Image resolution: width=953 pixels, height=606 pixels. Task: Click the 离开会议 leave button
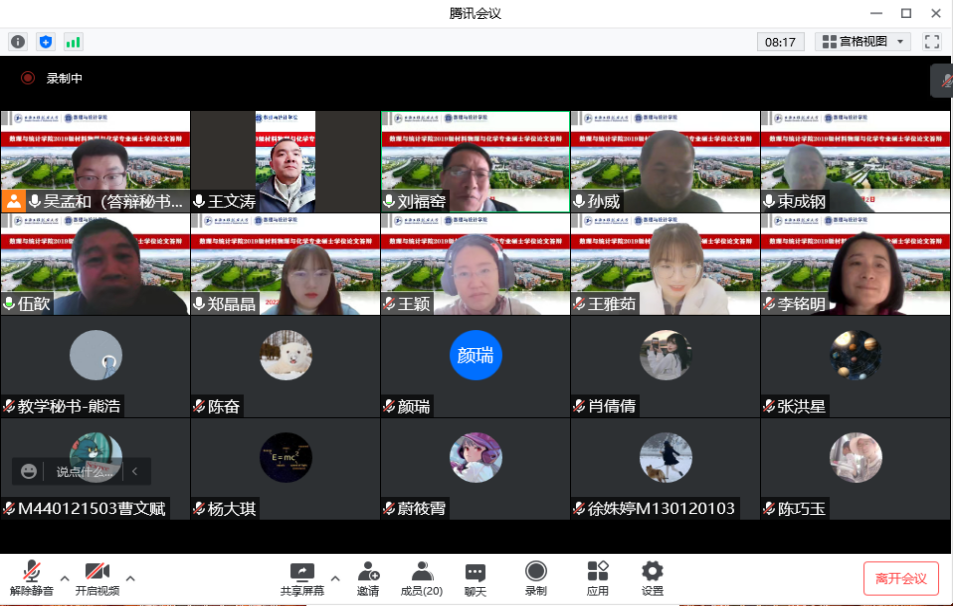pyautogui.click(x=900, y=578)
